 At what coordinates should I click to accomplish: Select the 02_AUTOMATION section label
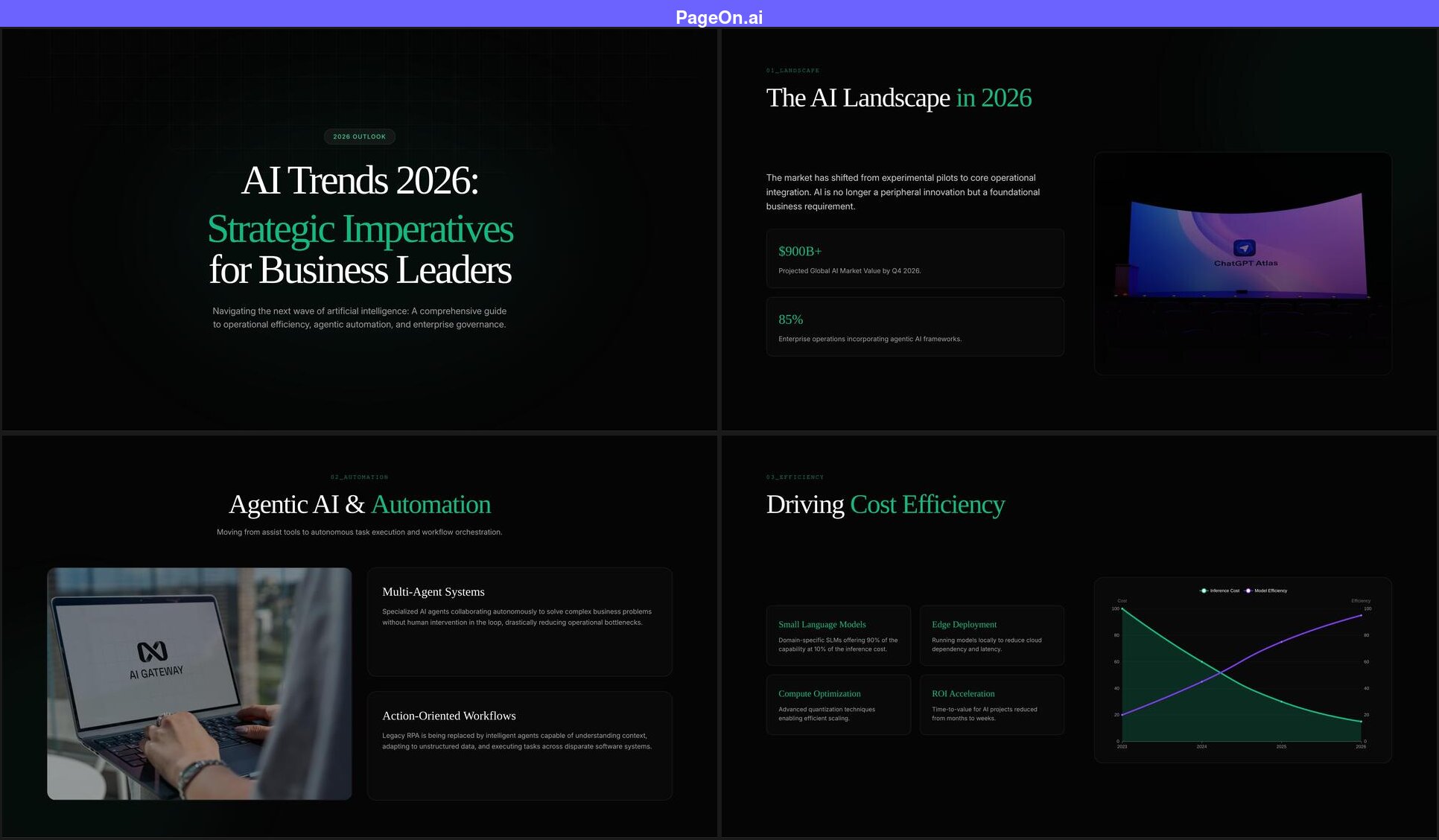[x=360, y=477]
